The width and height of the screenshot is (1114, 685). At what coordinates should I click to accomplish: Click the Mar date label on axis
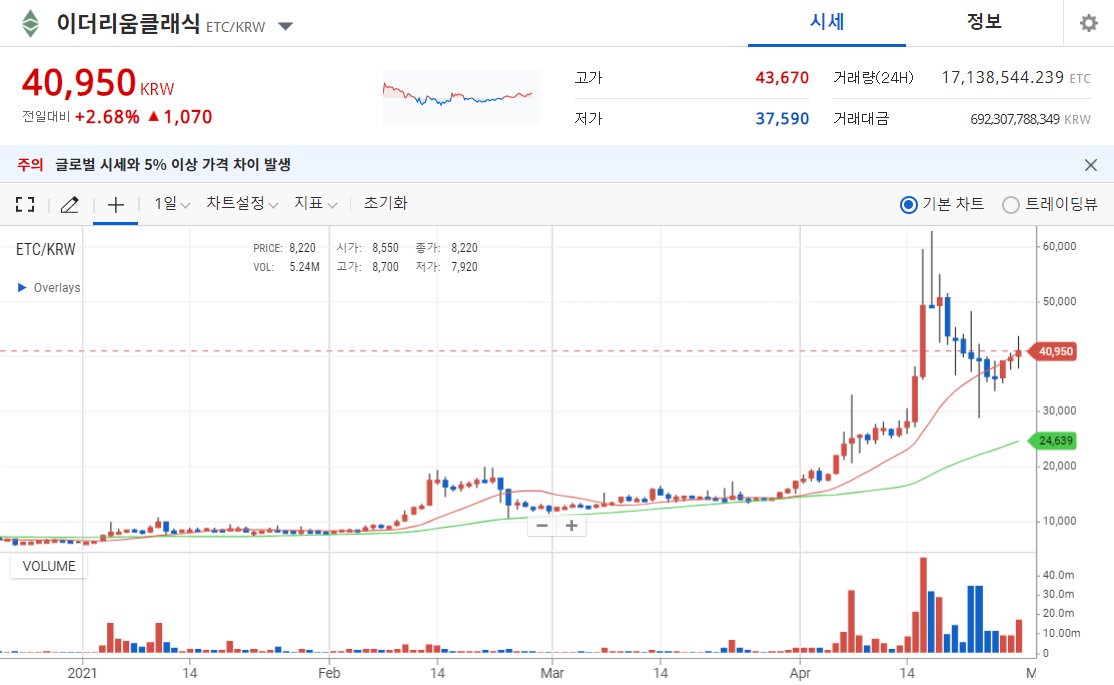pos(552,672)
